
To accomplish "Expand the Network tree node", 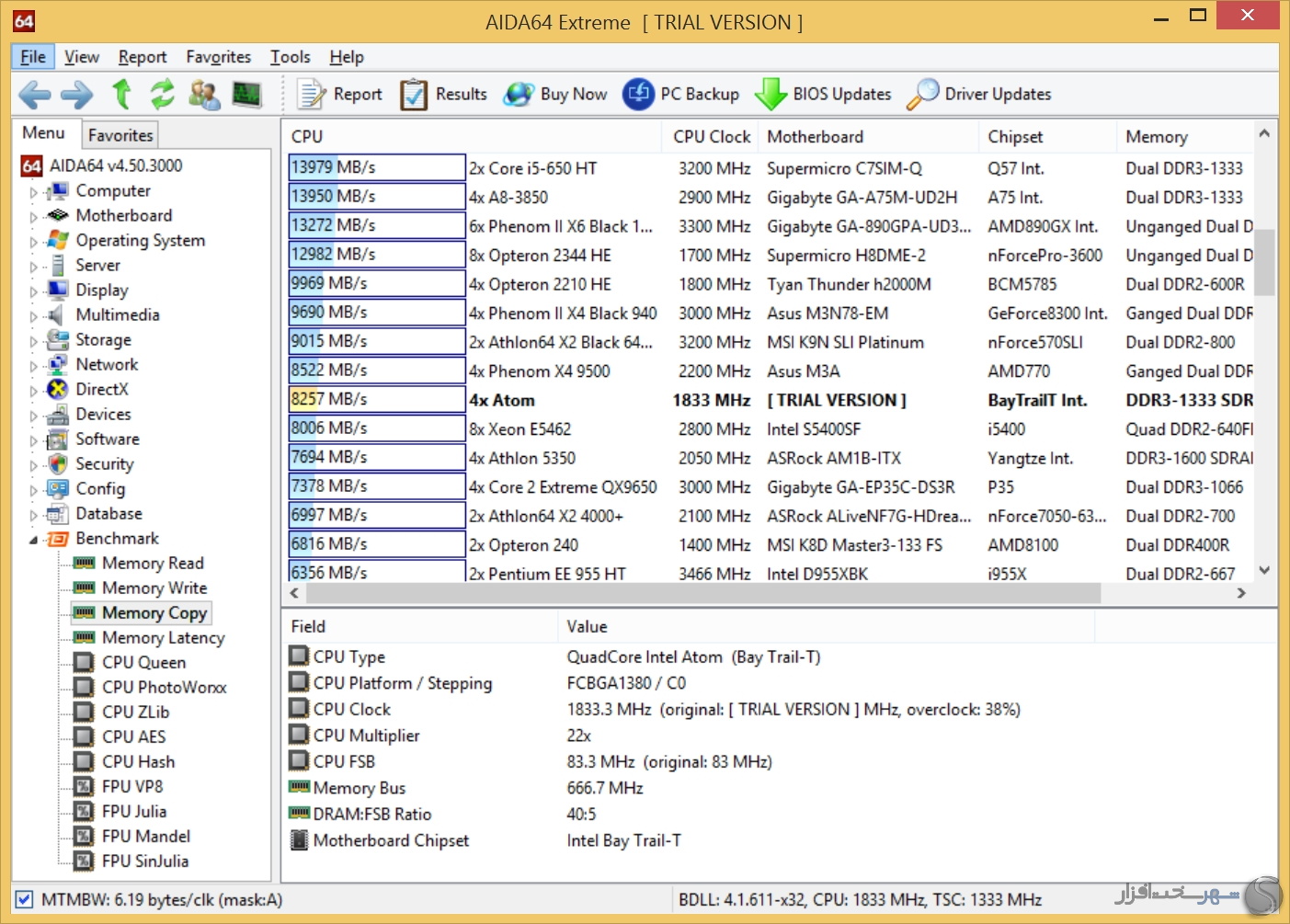I will coord(34,366).
